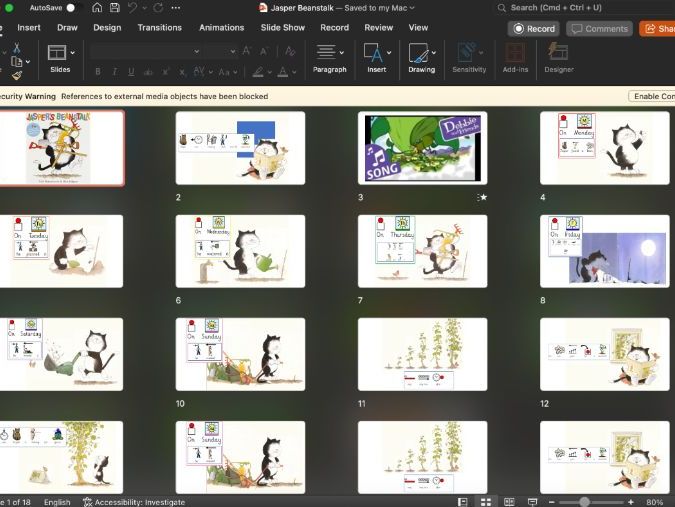This screenshot has height=507, width=675.
Task: Click the Slide Sorter grid view icon
Action: [486, 502]
